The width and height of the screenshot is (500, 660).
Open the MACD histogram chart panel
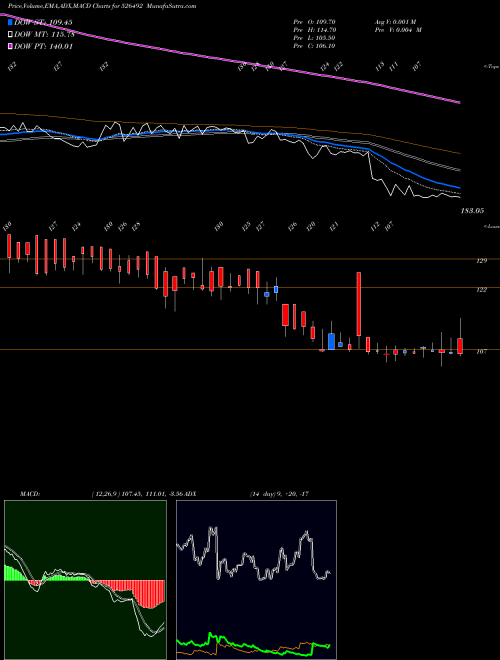(85, 580)
